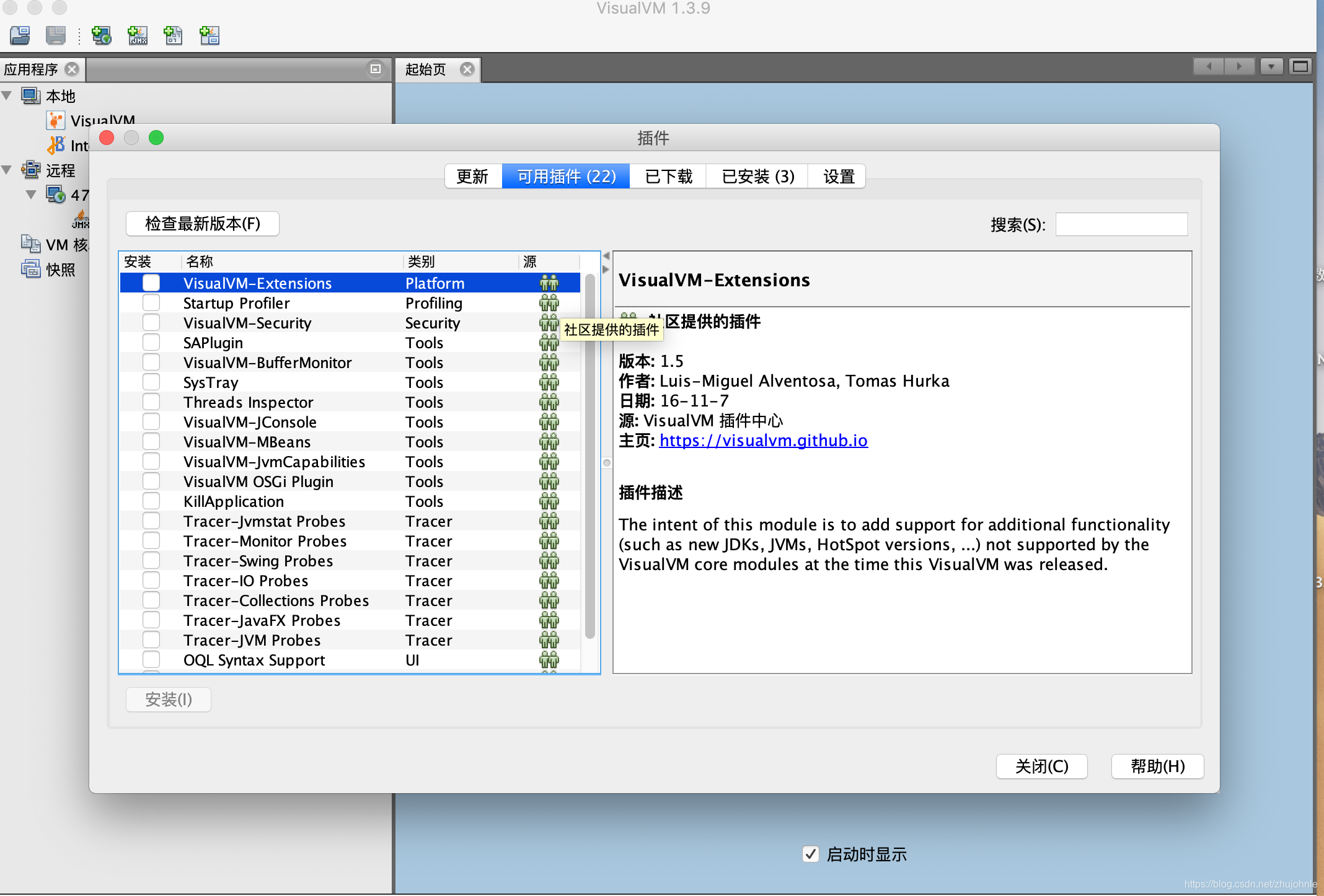The height and width of the screenshot is (896, 1324).
Task: Check the KillApplication install checkbox
Action: (x=151, y=501)
